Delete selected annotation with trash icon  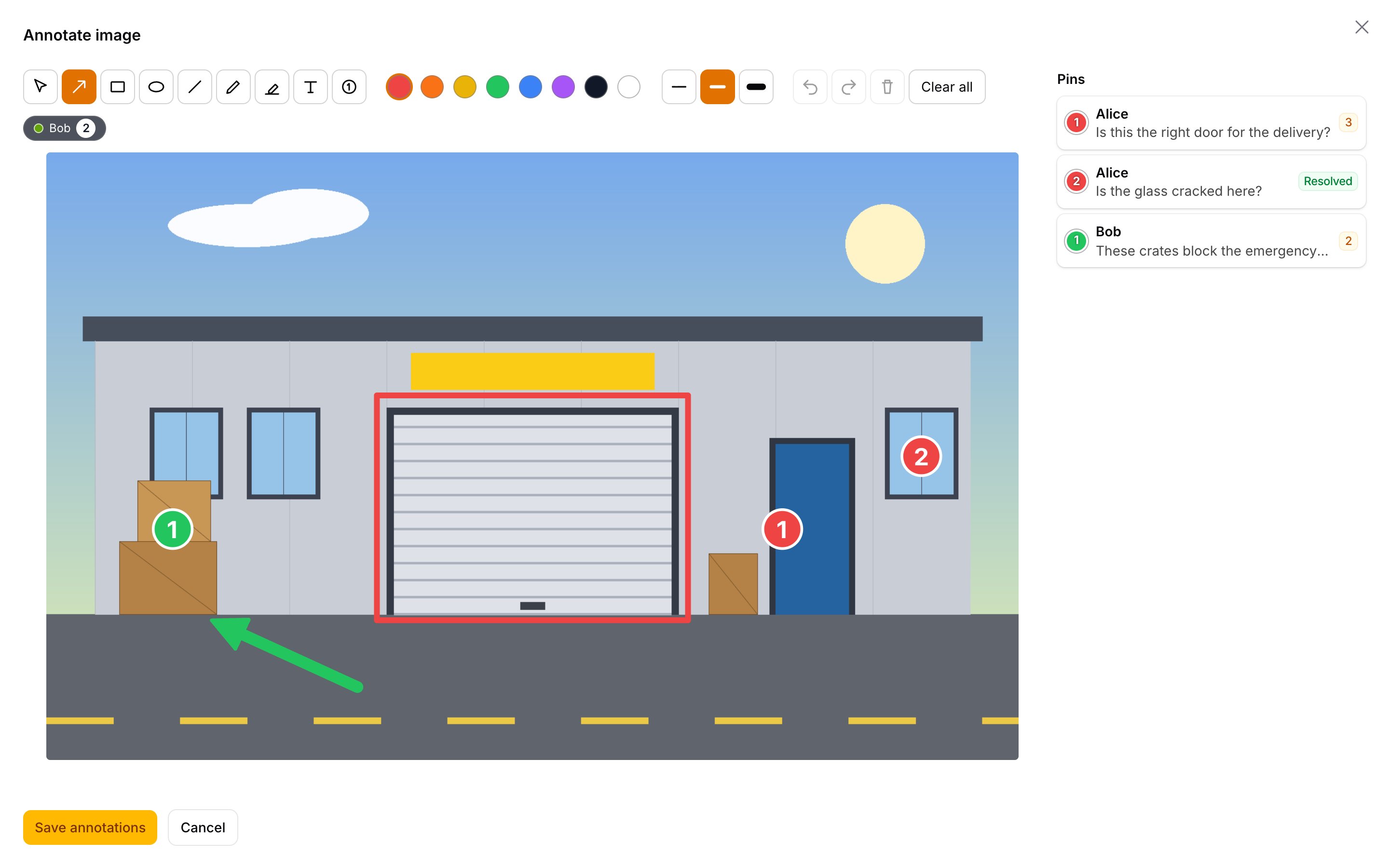pyautogui.click(x=887, y=87)
